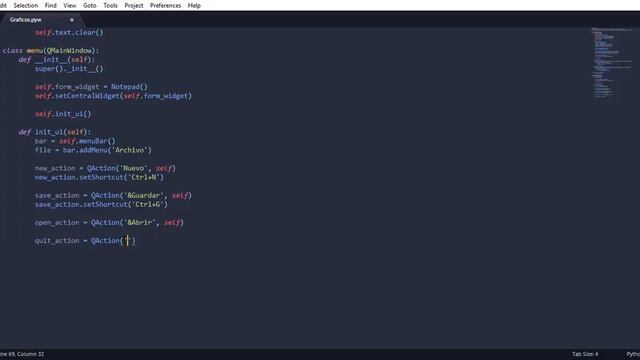This screenshot has height=360, width=640.
Task: Click the 'def init_ui(self):' line
Action: pyautogui.click(x=55, y=132)
